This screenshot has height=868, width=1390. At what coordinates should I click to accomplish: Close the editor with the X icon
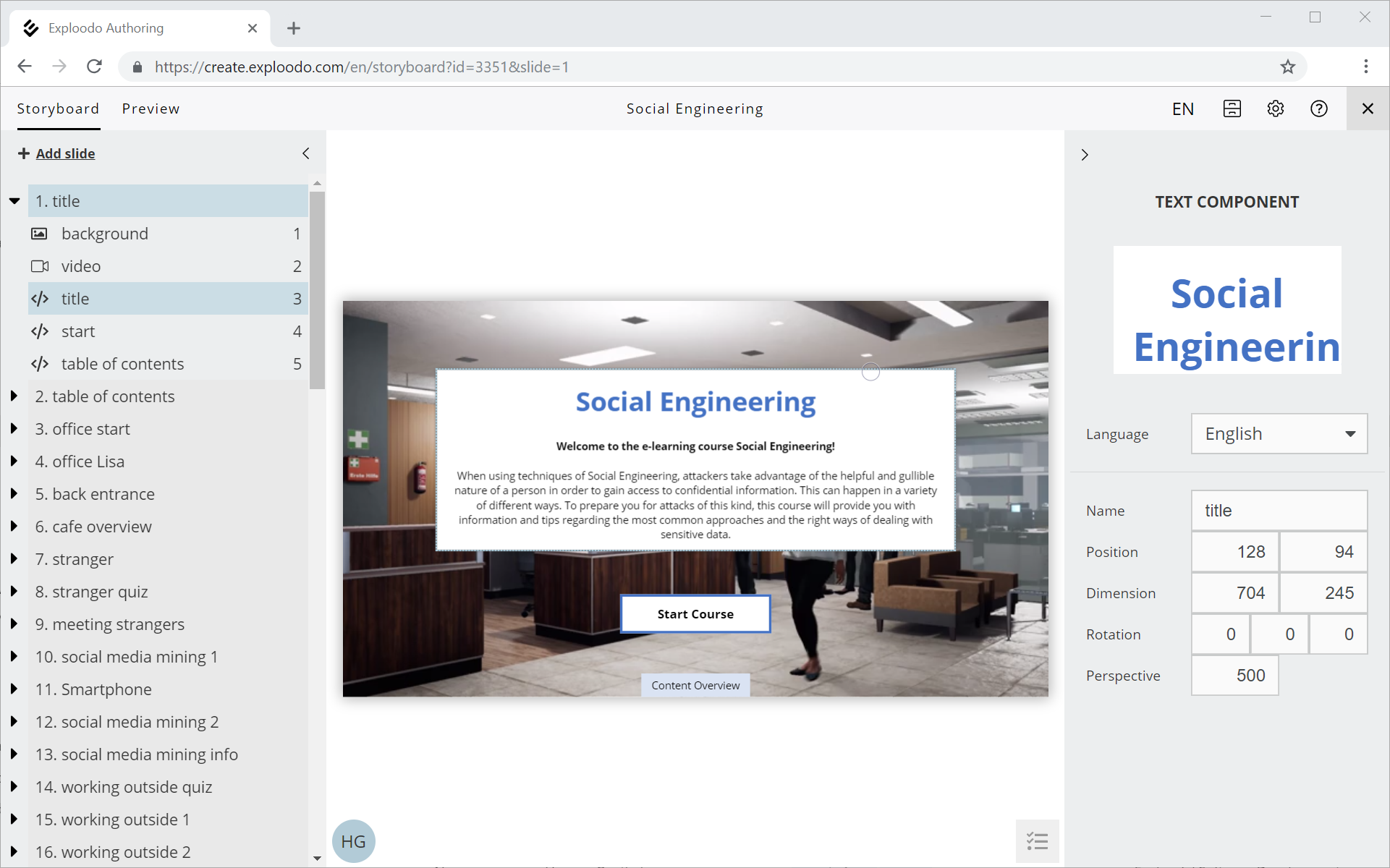point(1367,109)
